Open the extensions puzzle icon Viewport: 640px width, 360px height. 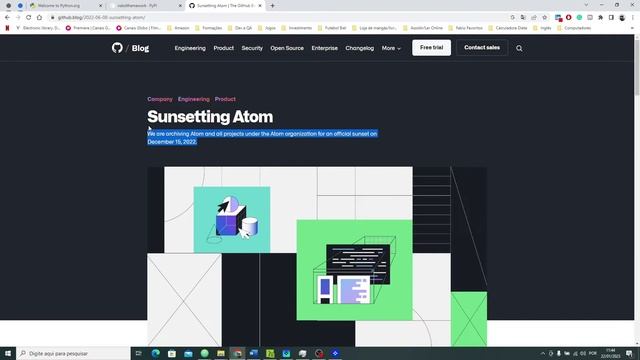(600, 18)
